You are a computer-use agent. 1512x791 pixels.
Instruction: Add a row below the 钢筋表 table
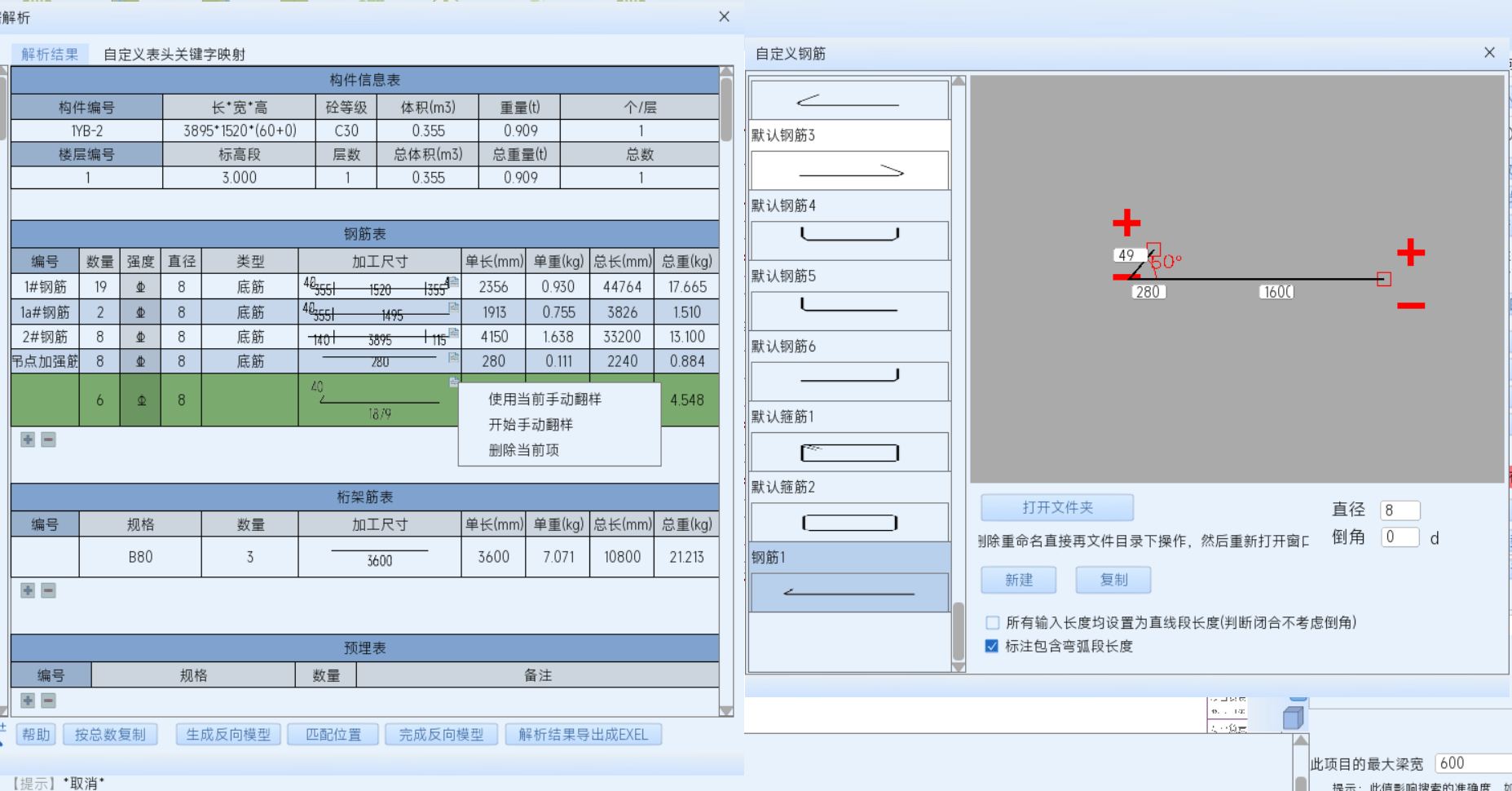(28, 440)
